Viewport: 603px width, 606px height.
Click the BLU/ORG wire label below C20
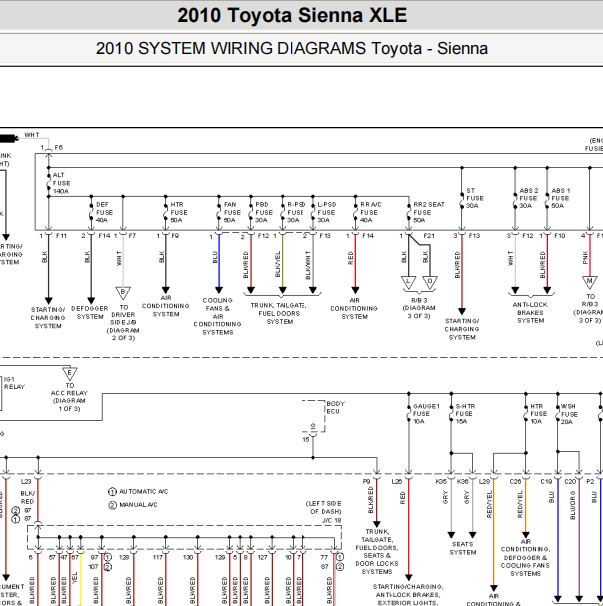point(572,505)
